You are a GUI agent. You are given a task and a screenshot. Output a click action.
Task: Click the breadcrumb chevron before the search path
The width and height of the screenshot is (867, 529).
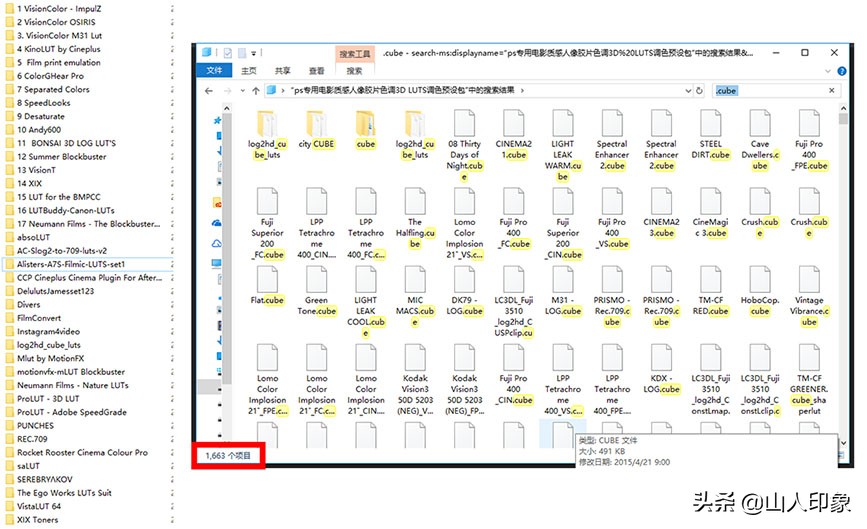[283, 91]
